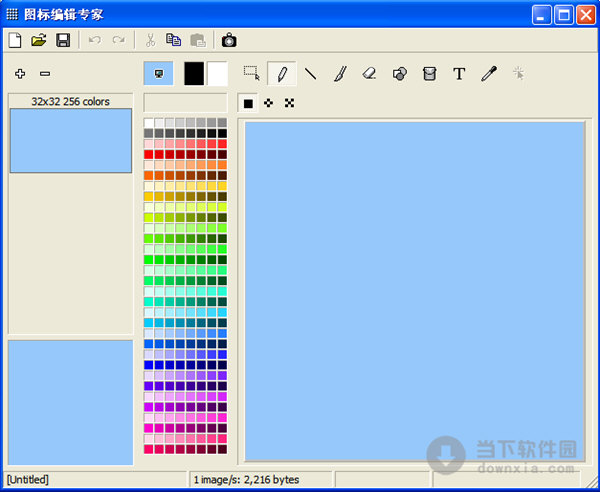Screen dimensions: 600x492
Task: Close the icon editor window
Action: [586, 15]
